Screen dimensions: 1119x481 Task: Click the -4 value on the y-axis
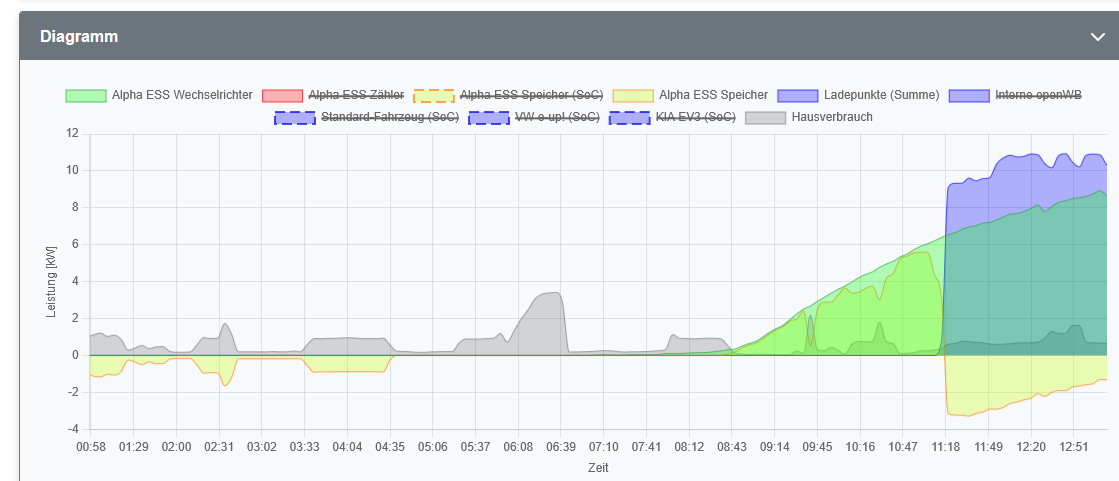73,430
